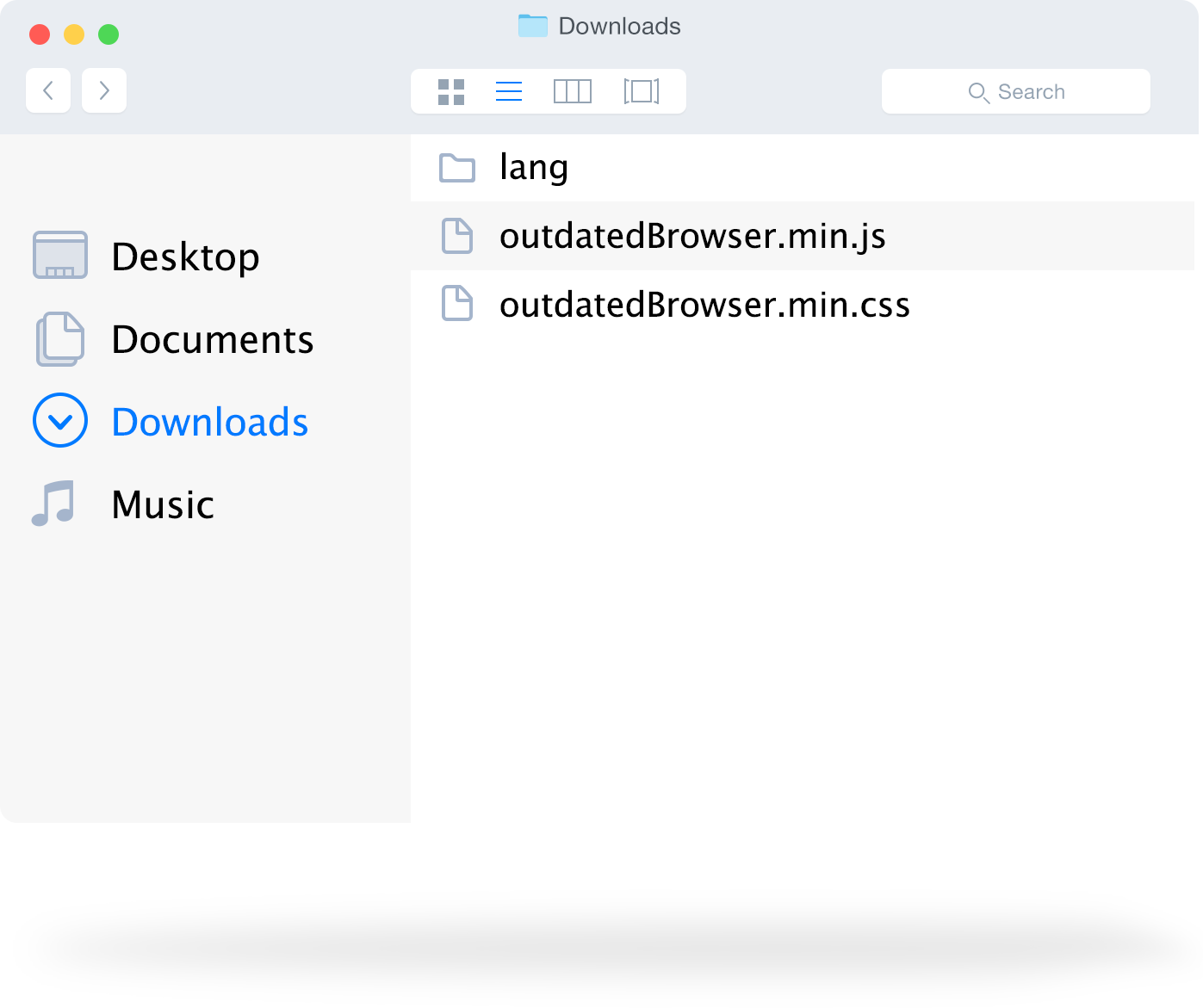Switch to list view
This screenshot has height=1008, width=1203.
point(509,91)
